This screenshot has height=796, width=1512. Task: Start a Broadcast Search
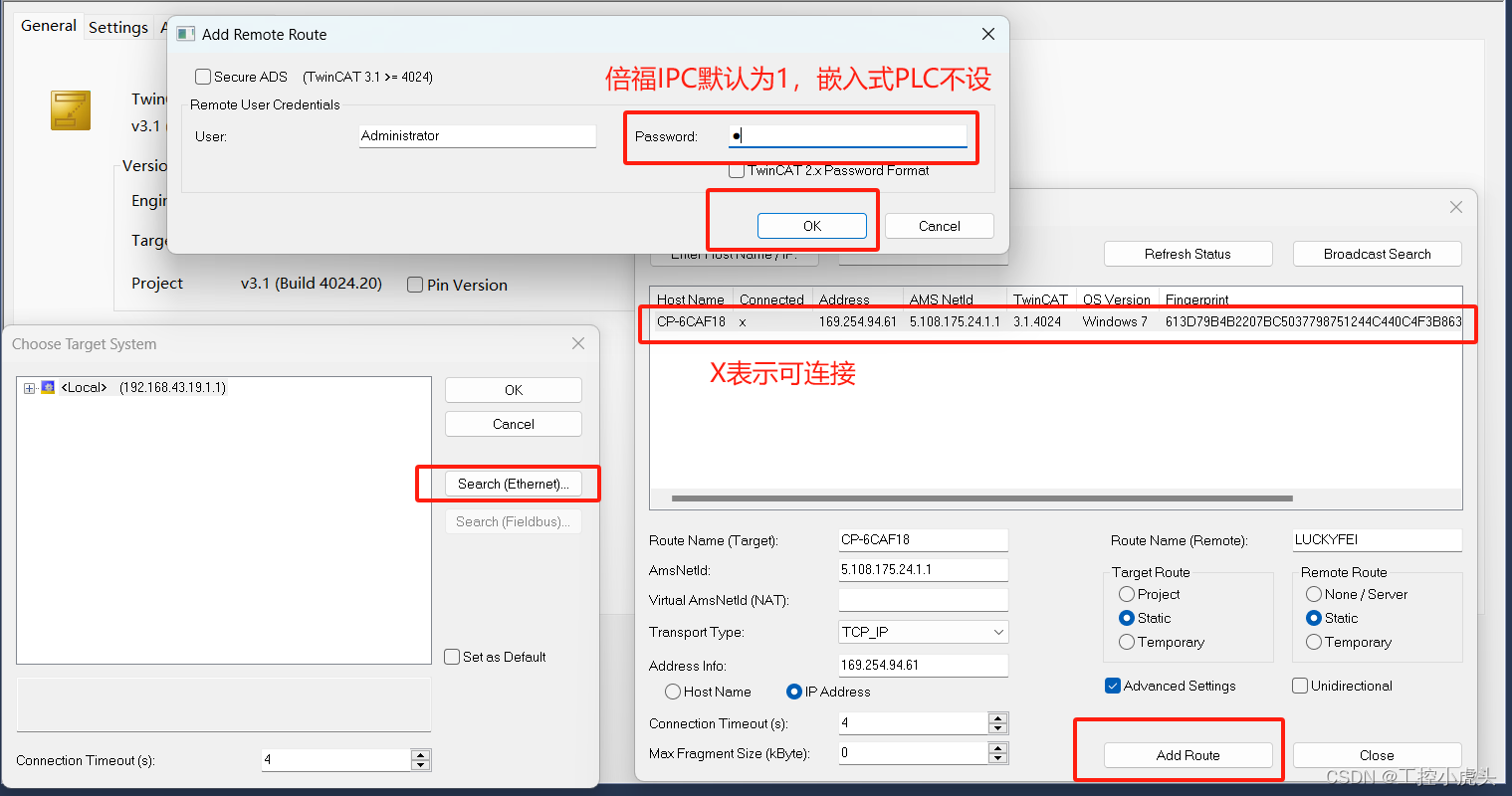click(1378, 254)
